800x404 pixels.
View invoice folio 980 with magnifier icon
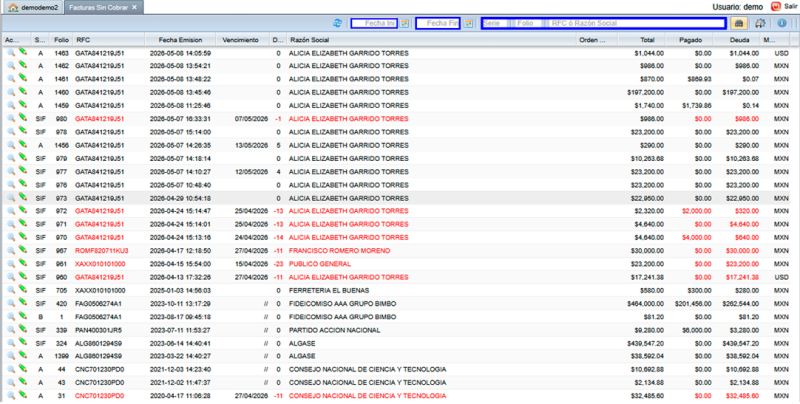click(11, 118)
